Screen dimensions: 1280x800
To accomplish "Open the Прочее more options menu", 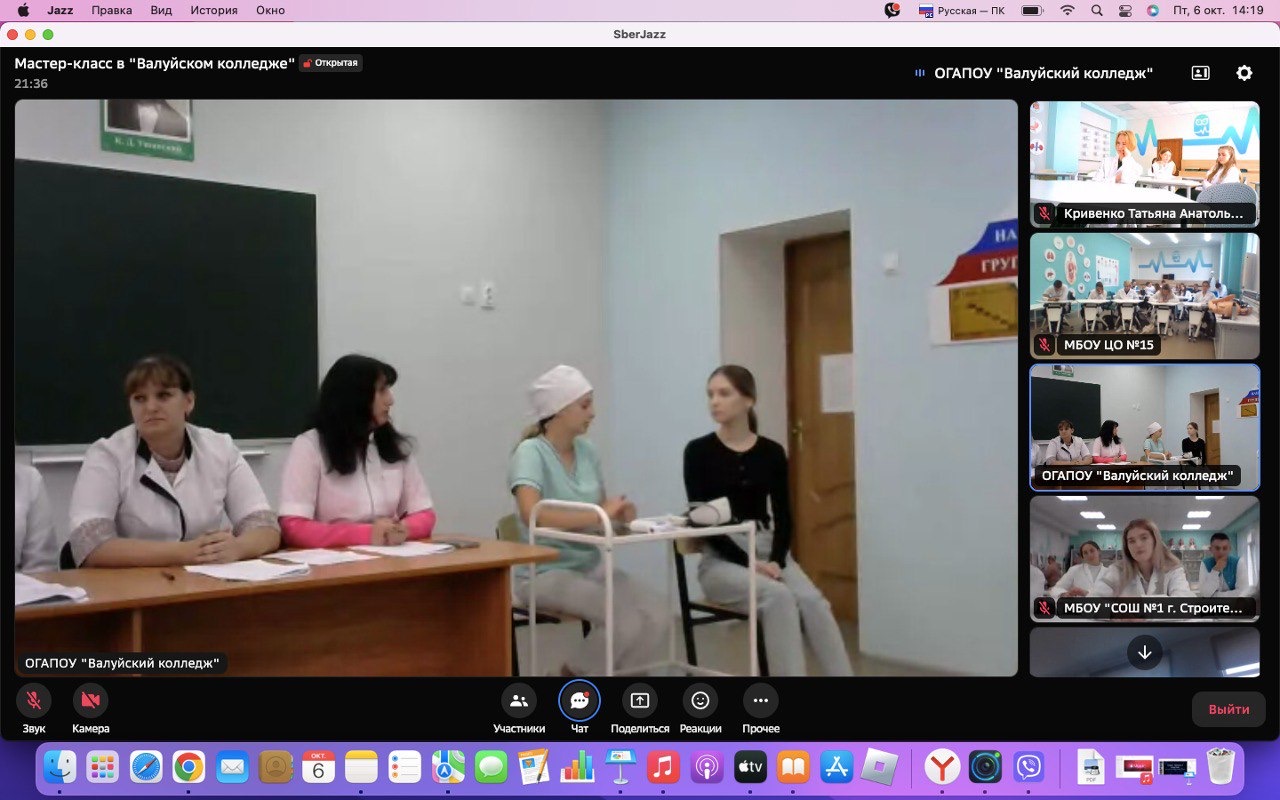I will (760, 700).
